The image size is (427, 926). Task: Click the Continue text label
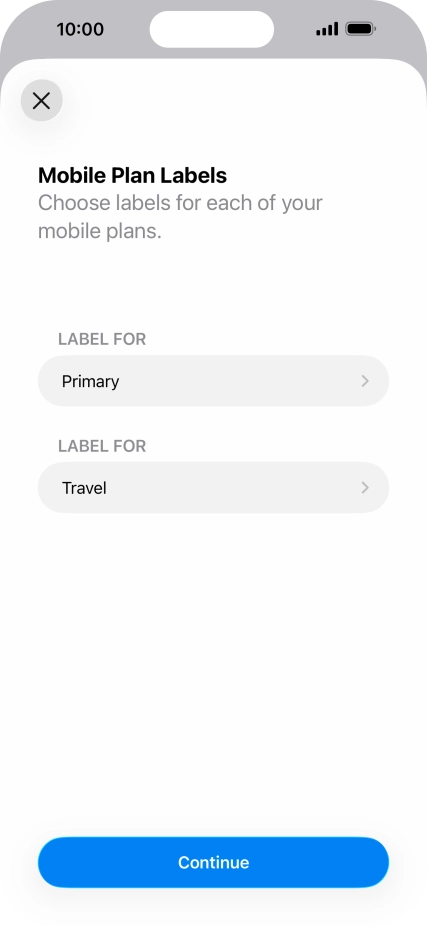(213, 862)
